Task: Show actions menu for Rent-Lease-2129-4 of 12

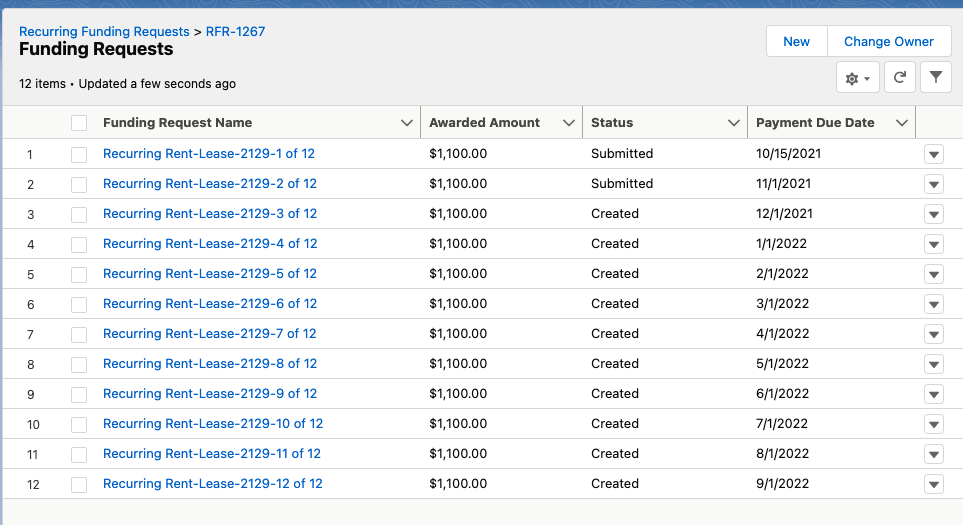Action: tap(934, 245)
